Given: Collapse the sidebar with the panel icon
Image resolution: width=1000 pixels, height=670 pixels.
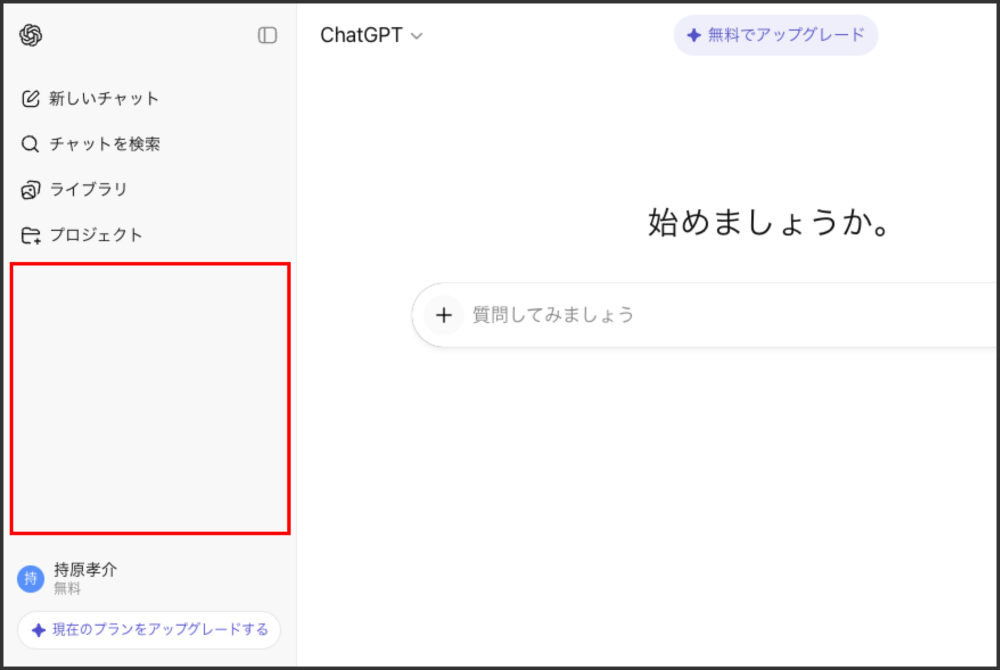Looking at the screenshot, I should pos(266,36).
